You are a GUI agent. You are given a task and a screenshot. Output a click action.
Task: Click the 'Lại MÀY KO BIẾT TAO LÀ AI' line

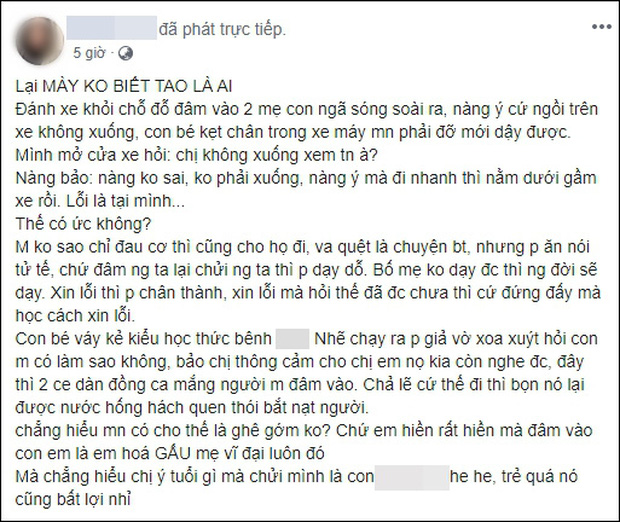(124, 86)
